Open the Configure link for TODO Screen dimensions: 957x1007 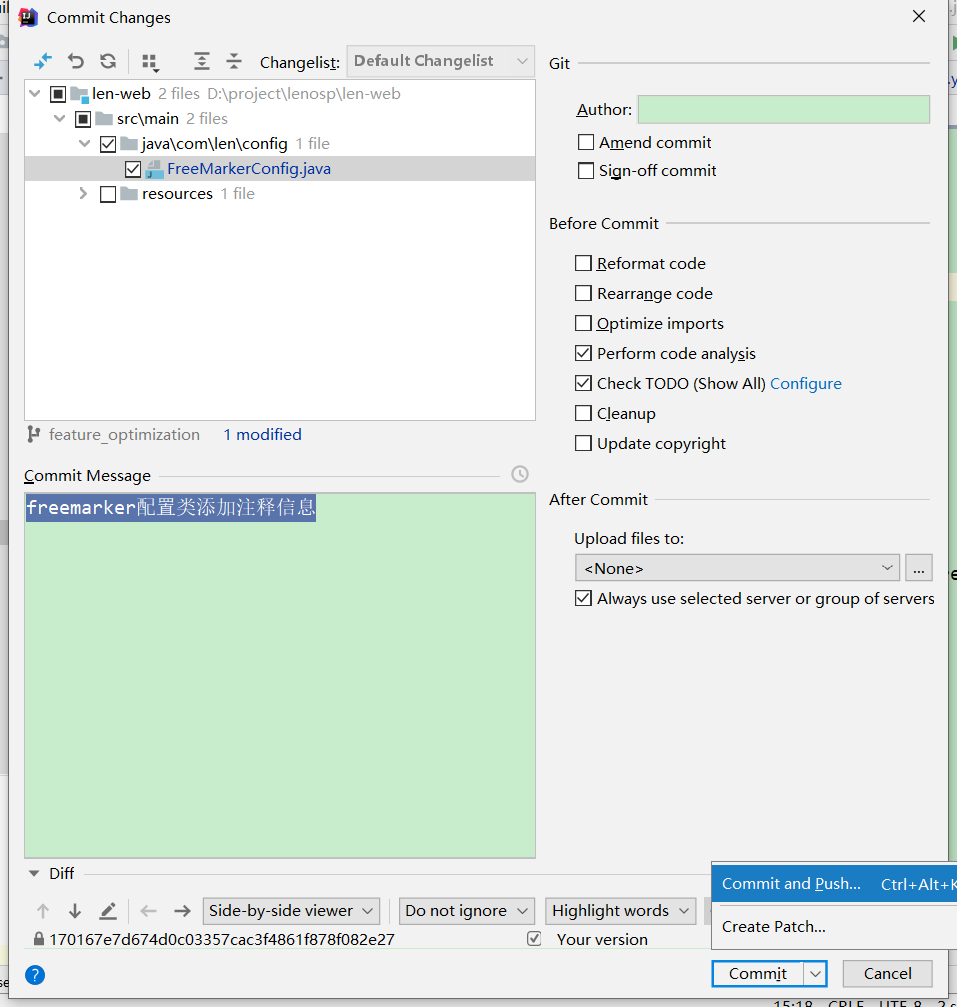(x=805, y=384)
